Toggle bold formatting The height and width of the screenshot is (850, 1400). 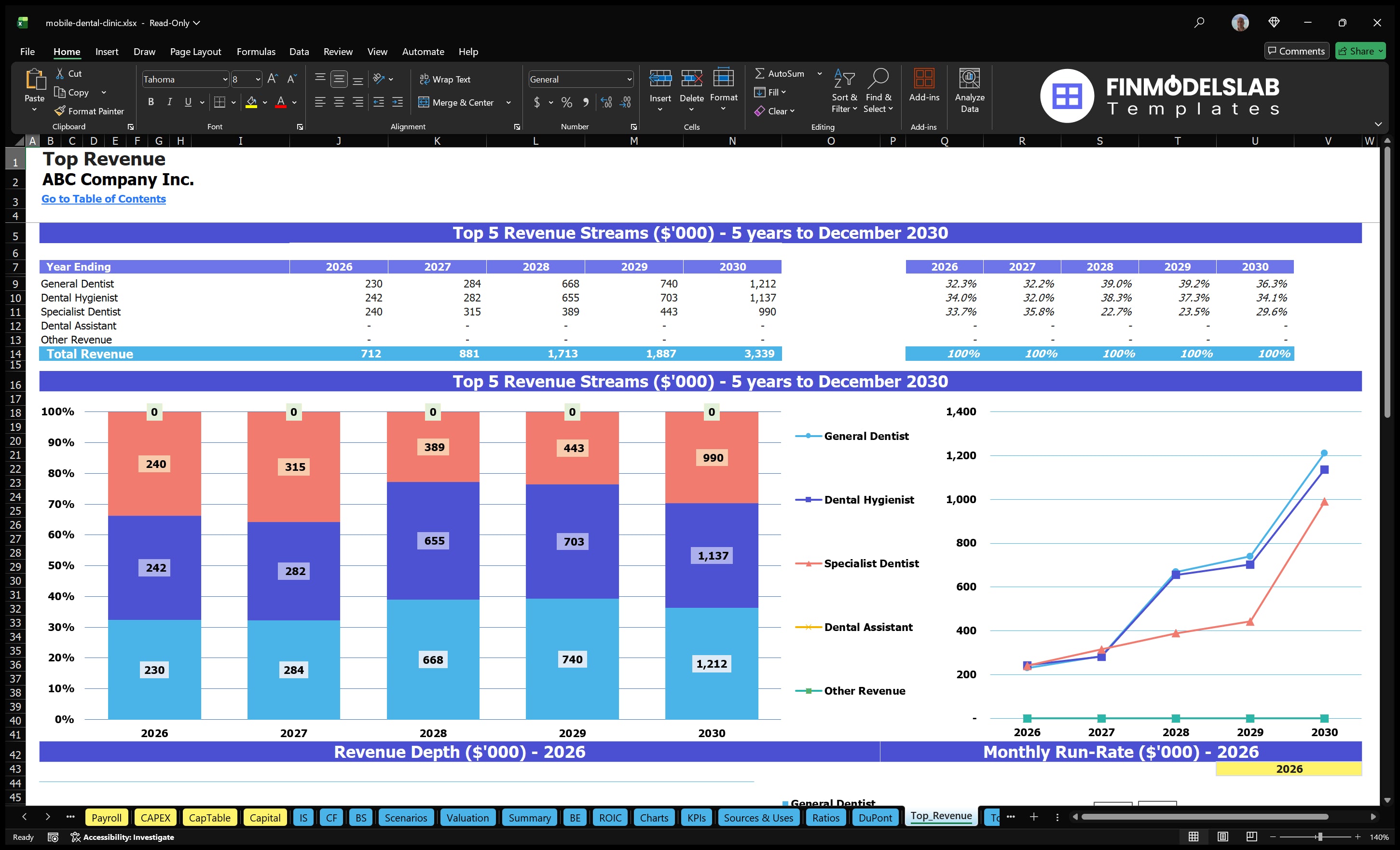click(x=151, y=102)
